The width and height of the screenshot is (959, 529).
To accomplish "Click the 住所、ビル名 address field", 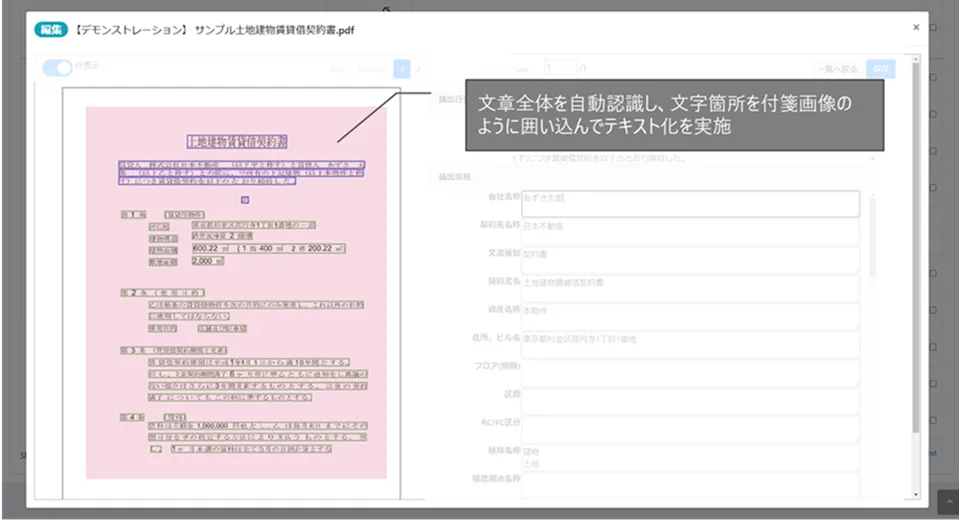I will (691, 345).
